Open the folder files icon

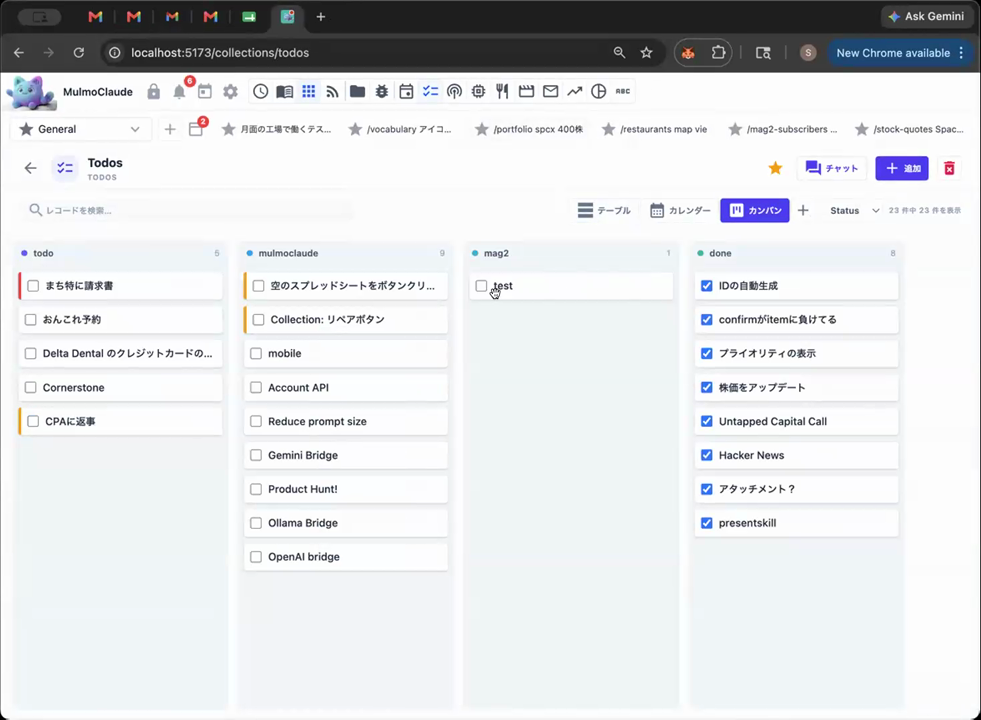[357, 91]
